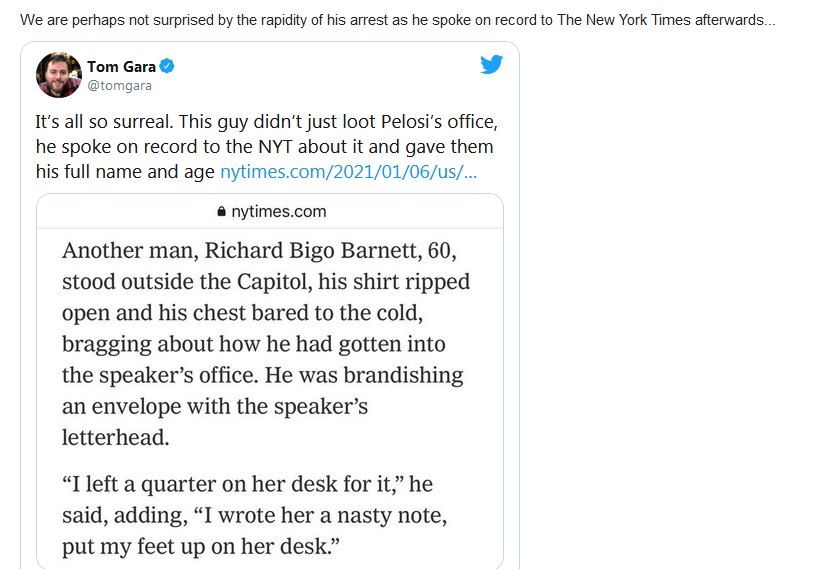
Task: Click the @tomgara handle
Action: point(119,85)
